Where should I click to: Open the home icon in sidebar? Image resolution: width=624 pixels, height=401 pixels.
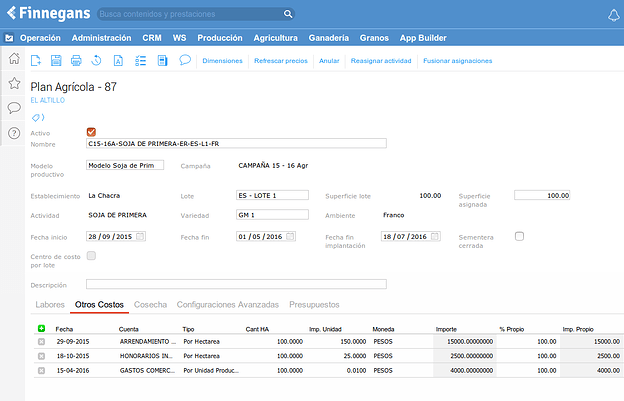click(14, 59)
